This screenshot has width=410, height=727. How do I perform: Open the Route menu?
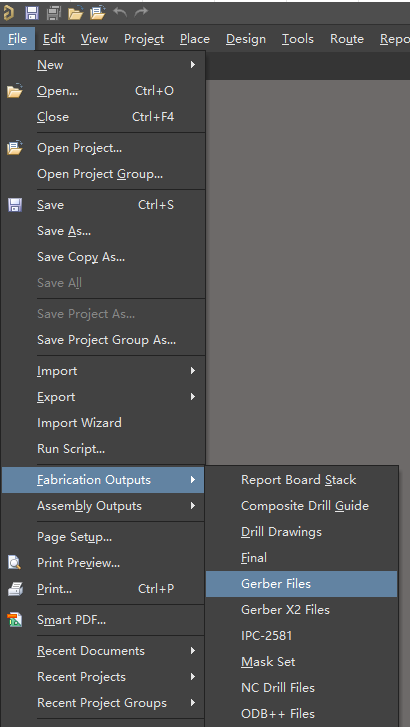coord(347,39)
